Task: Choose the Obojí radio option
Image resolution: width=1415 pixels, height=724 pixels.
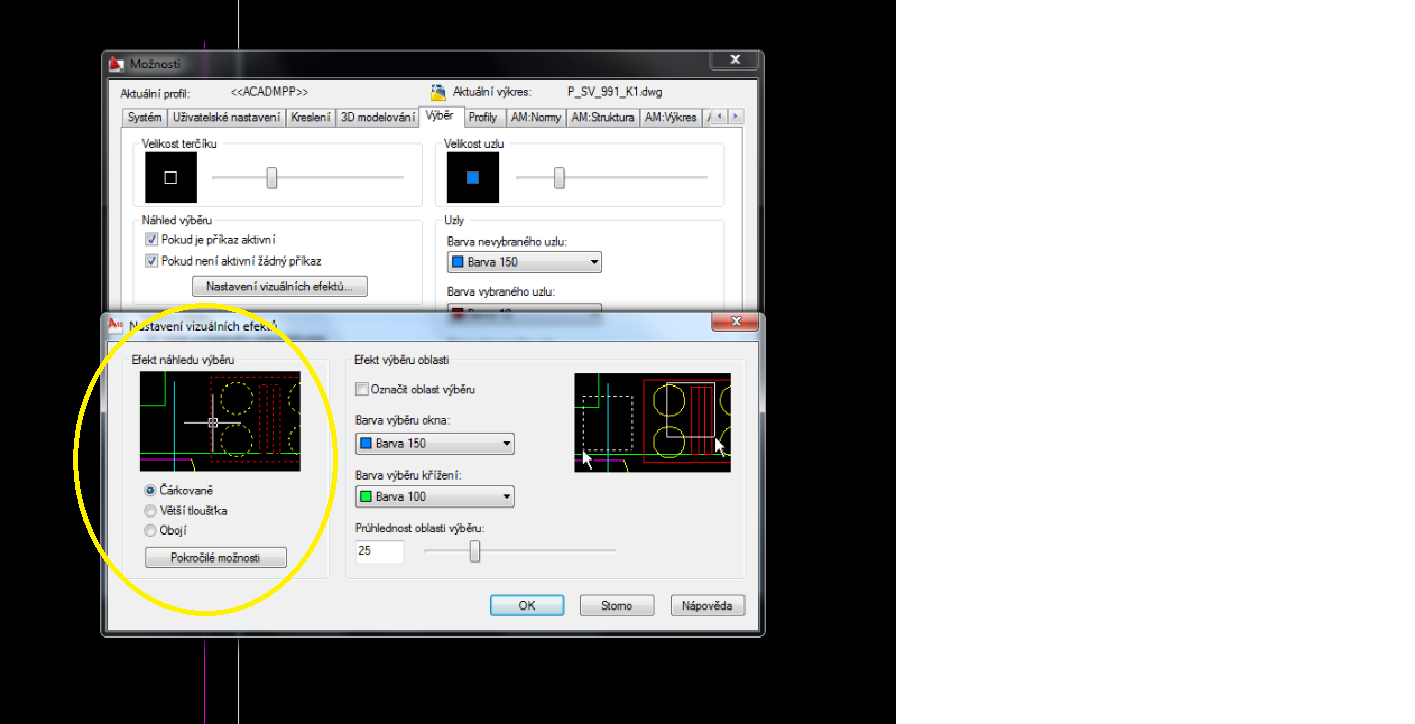Action: click(151, 531)
